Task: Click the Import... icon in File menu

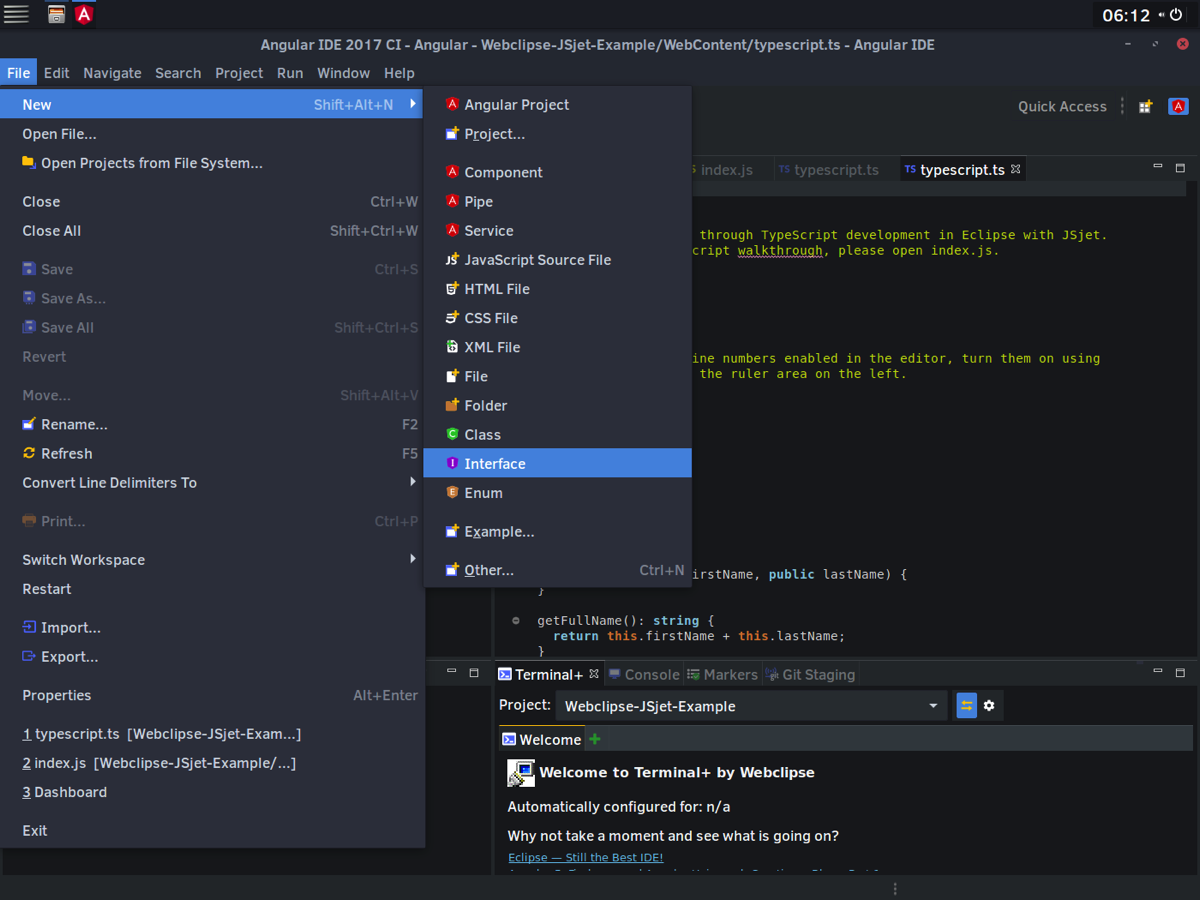Action: coord(29,627)
